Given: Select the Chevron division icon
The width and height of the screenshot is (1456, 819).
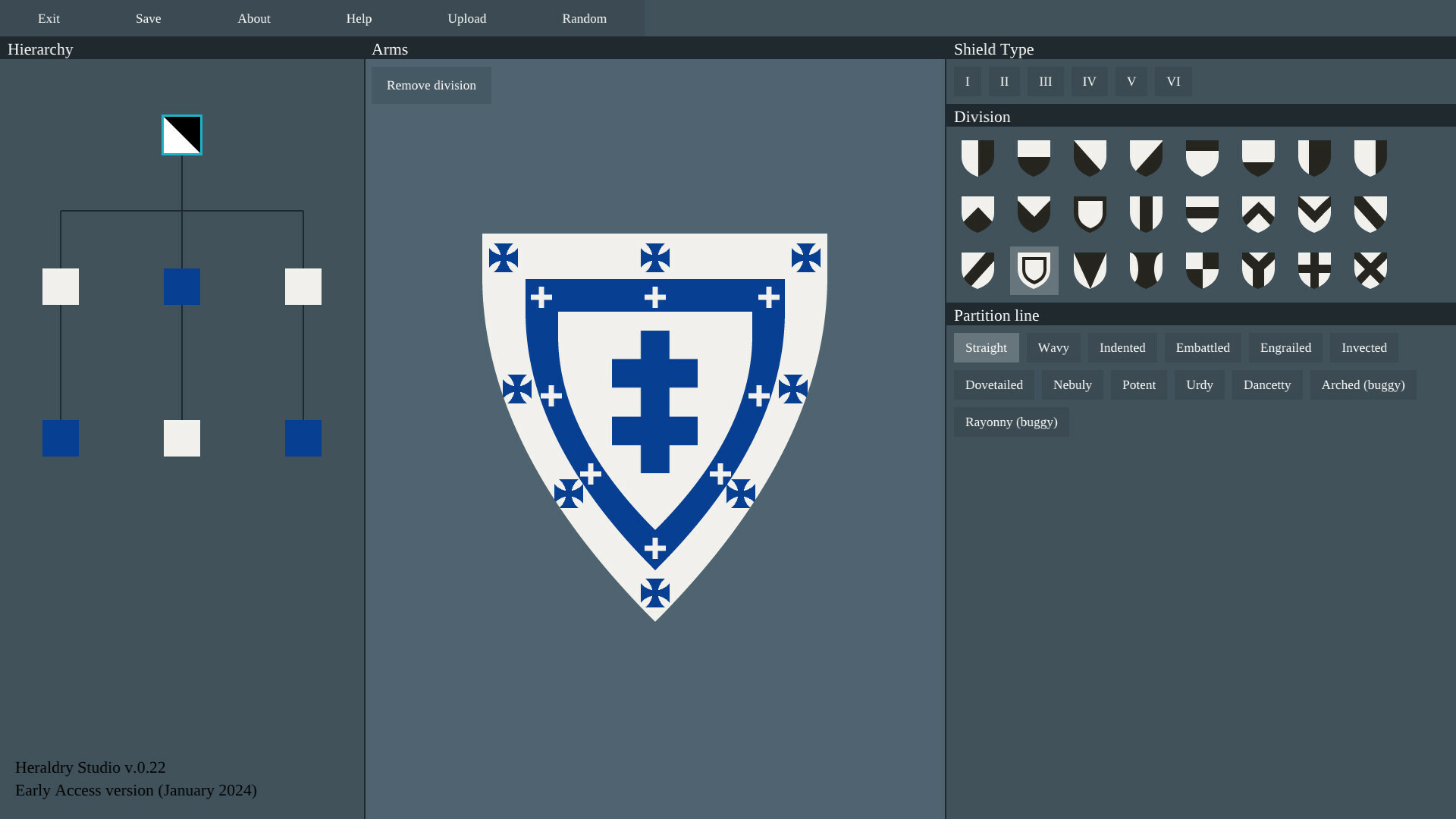Looking at the screenshot, I should (x=1258, y=214).
